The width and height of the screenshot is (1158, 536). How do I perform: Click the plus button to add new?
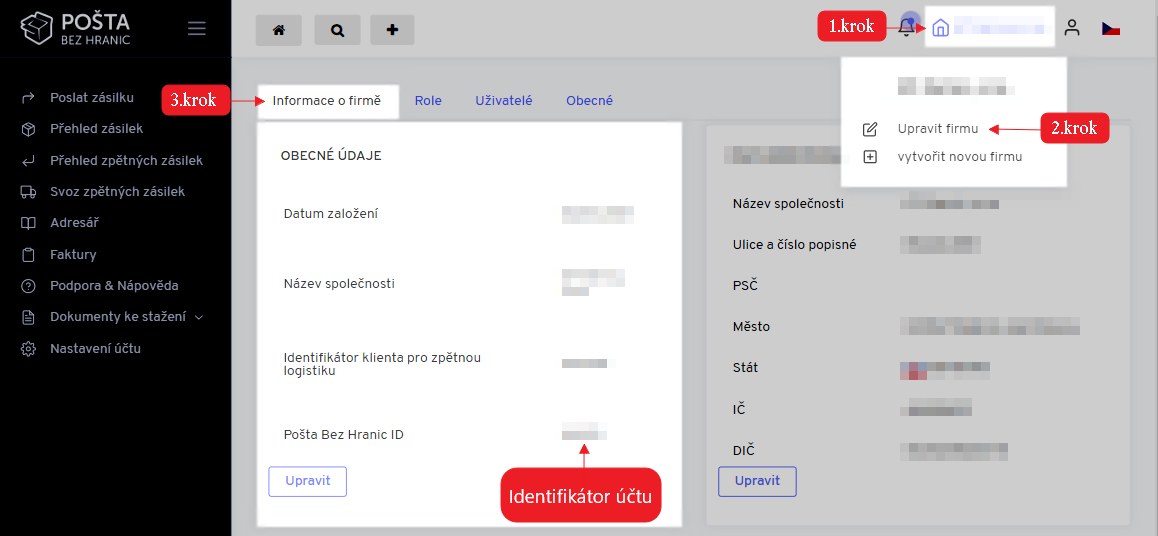[x=392, y=30]
